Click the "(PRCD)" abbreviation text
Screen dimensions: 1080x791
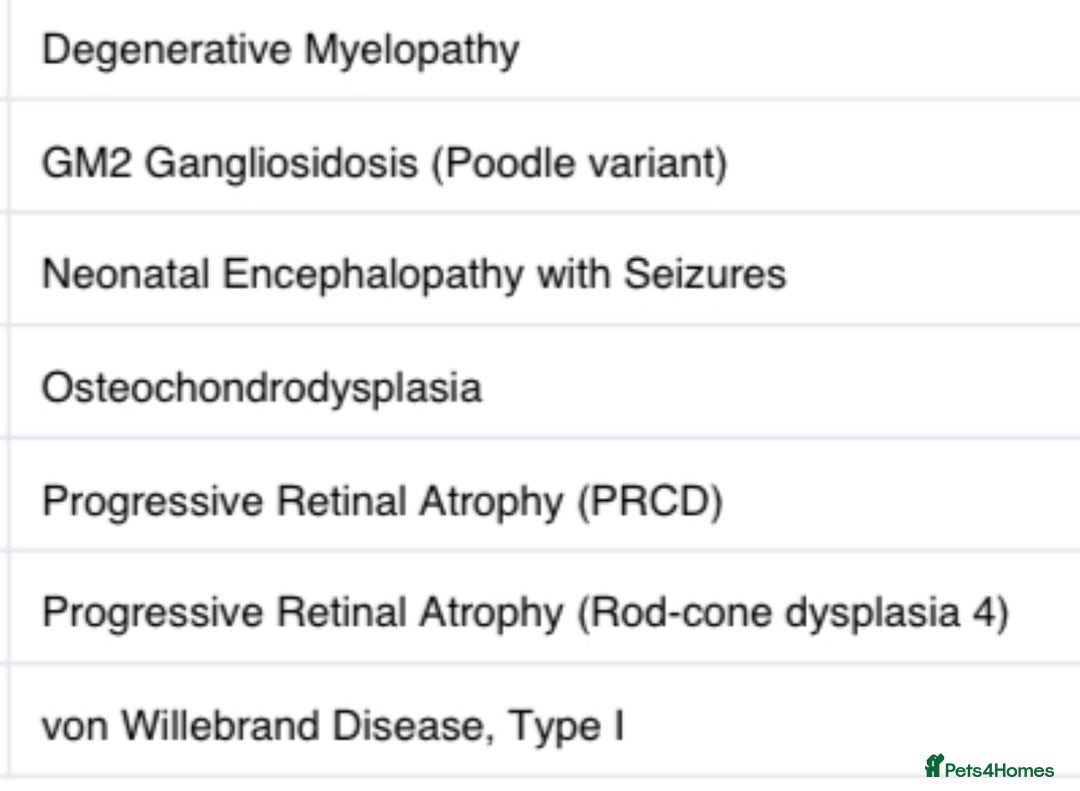tap(649, 500)
